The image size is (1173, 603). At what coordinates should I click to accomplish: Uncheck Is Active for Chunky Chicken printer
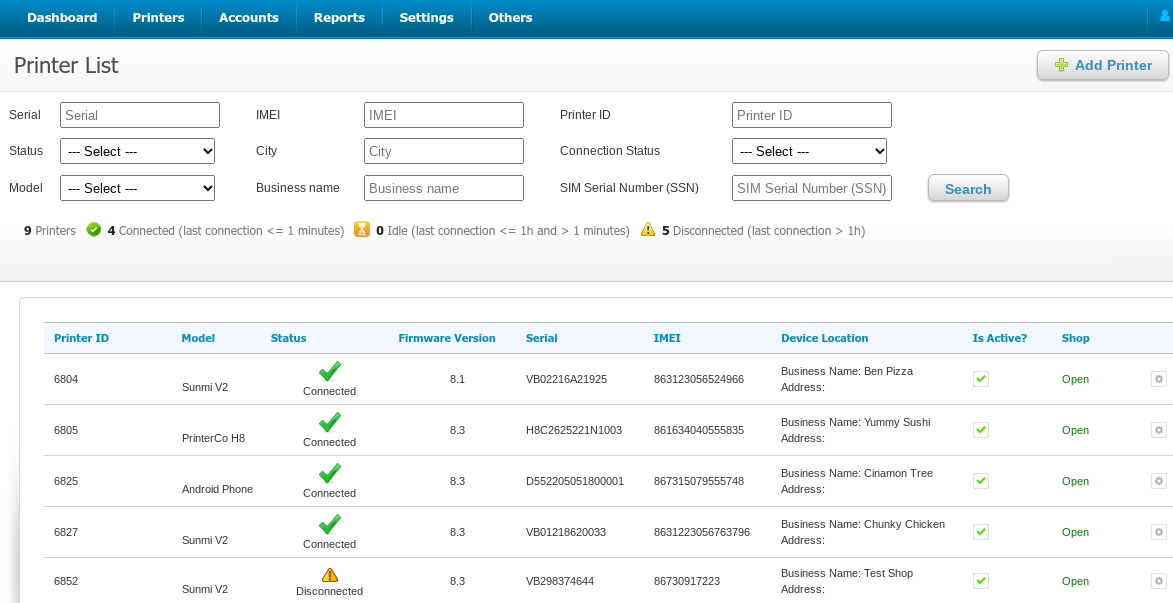[x=981, y=532]
